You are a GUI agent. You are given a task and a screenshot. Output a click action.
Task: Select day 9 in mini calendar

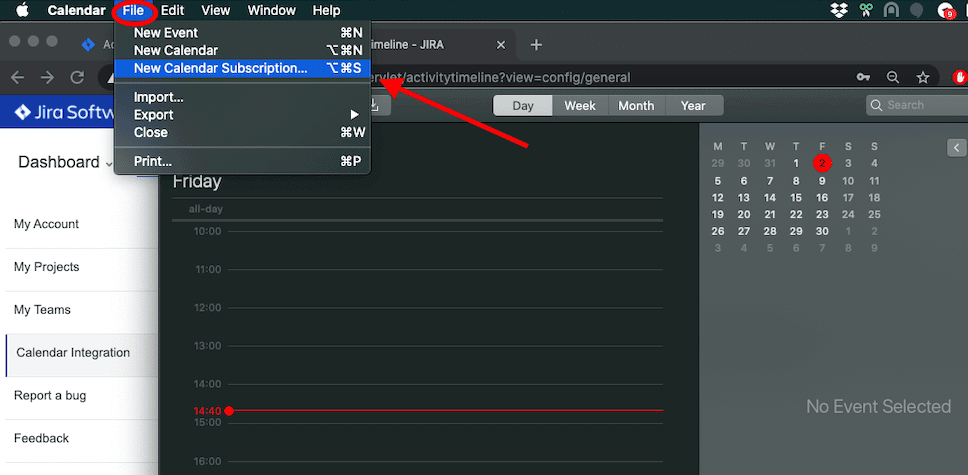pyautogui.click(x=822, y=181)
